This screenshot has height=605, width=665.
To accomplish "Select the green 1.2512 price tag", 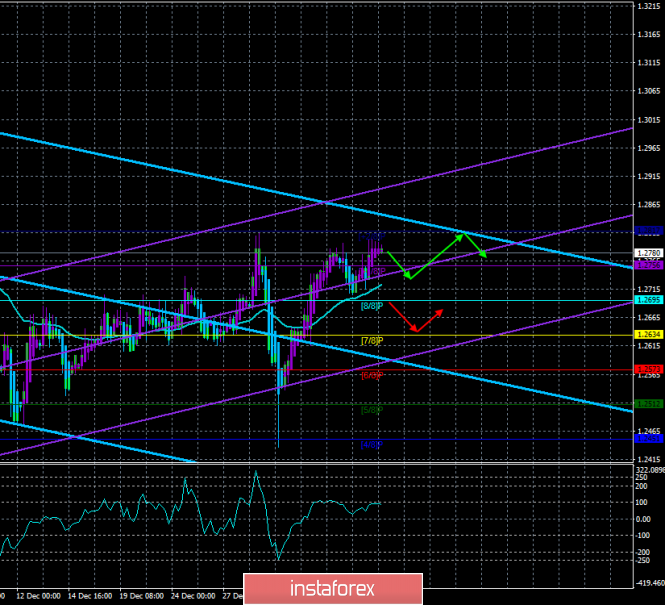I will (649, 404).
